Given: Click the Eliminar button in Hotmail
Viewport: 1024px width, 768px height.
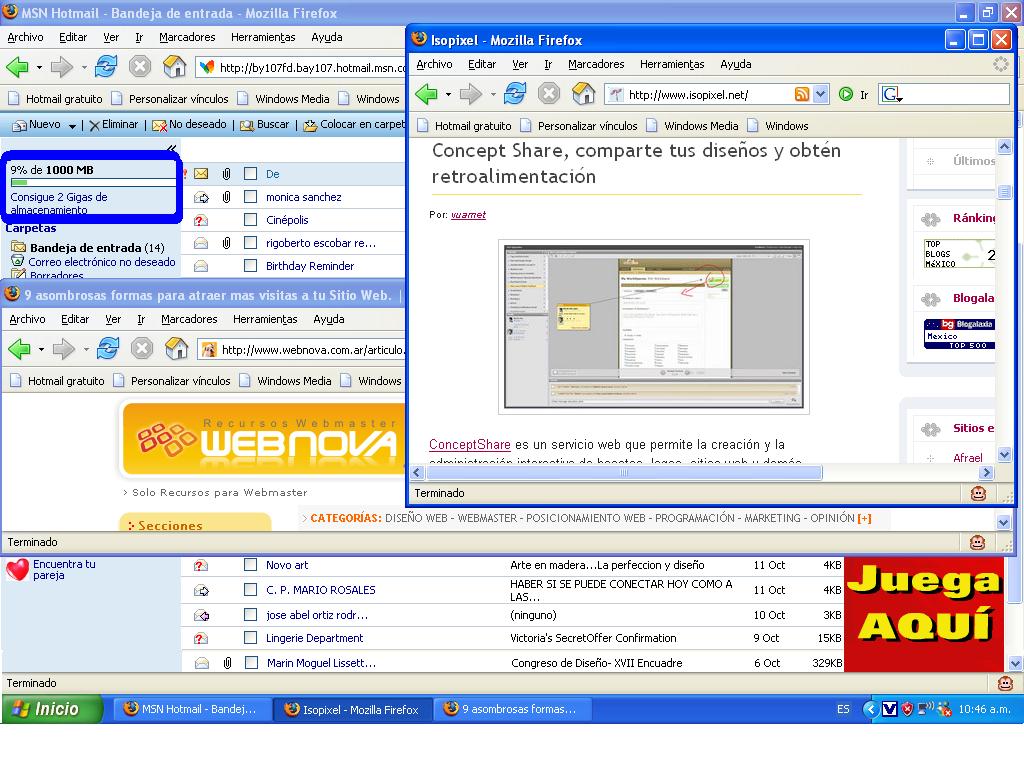Looking at the screenshot, I should point(114,124).
